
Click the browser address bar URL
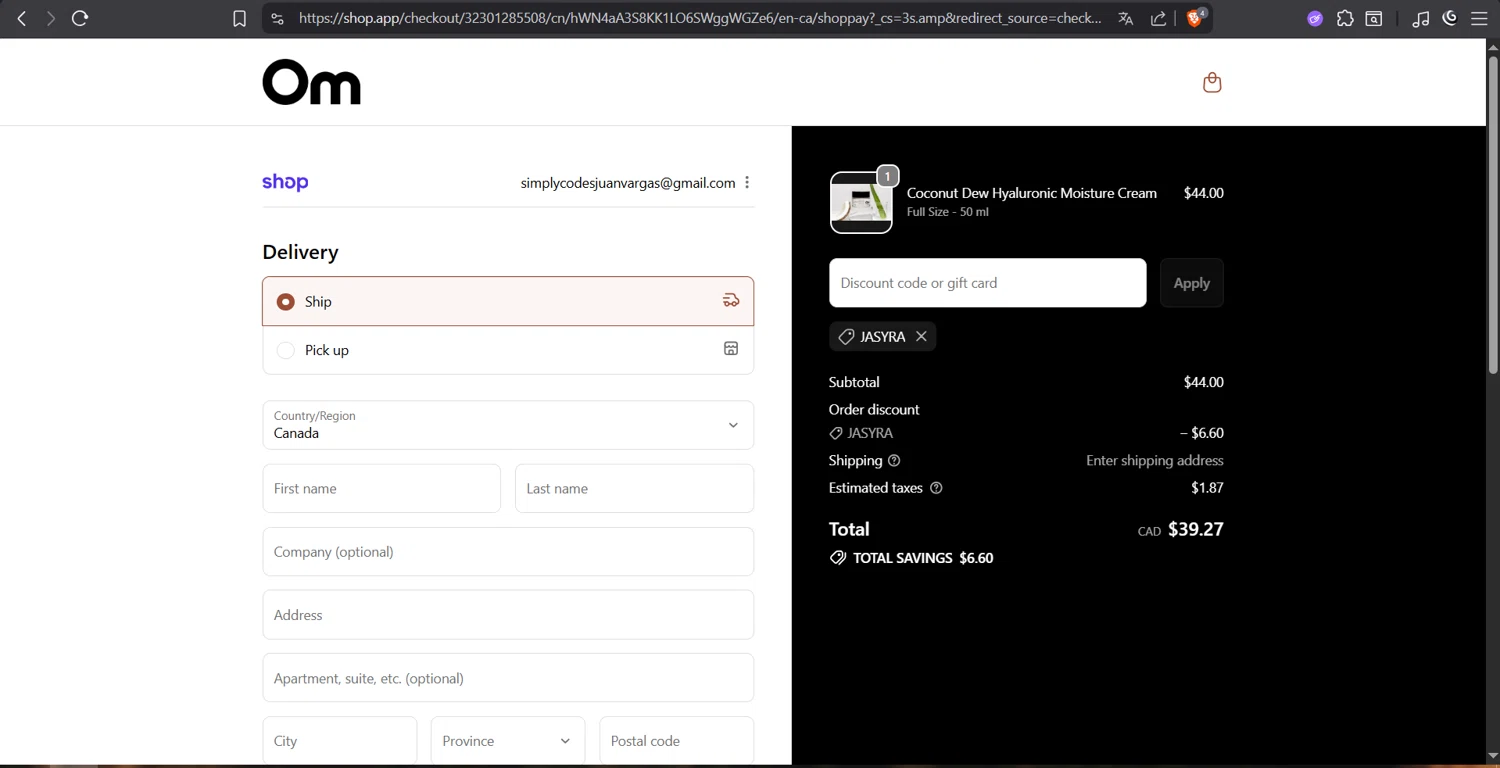(x=700, y=18)
